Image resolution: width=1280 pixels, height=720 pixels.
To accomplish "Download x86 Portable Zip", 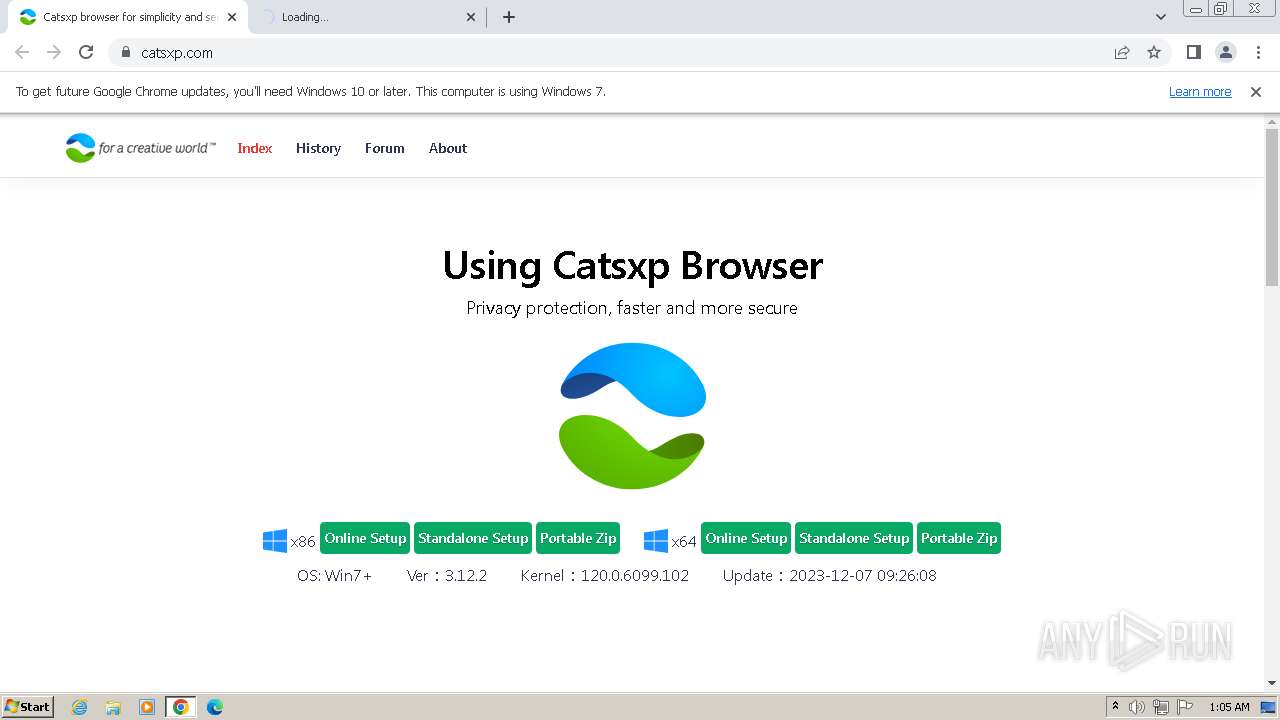I will click(x=578, y=538).
